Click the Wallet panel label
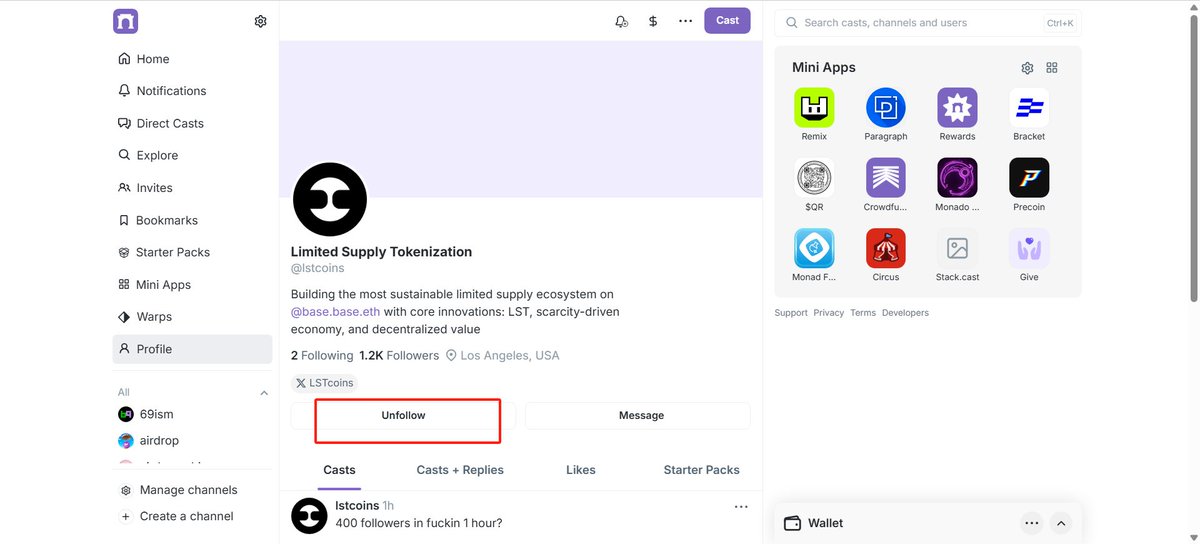 coord(826,523)
